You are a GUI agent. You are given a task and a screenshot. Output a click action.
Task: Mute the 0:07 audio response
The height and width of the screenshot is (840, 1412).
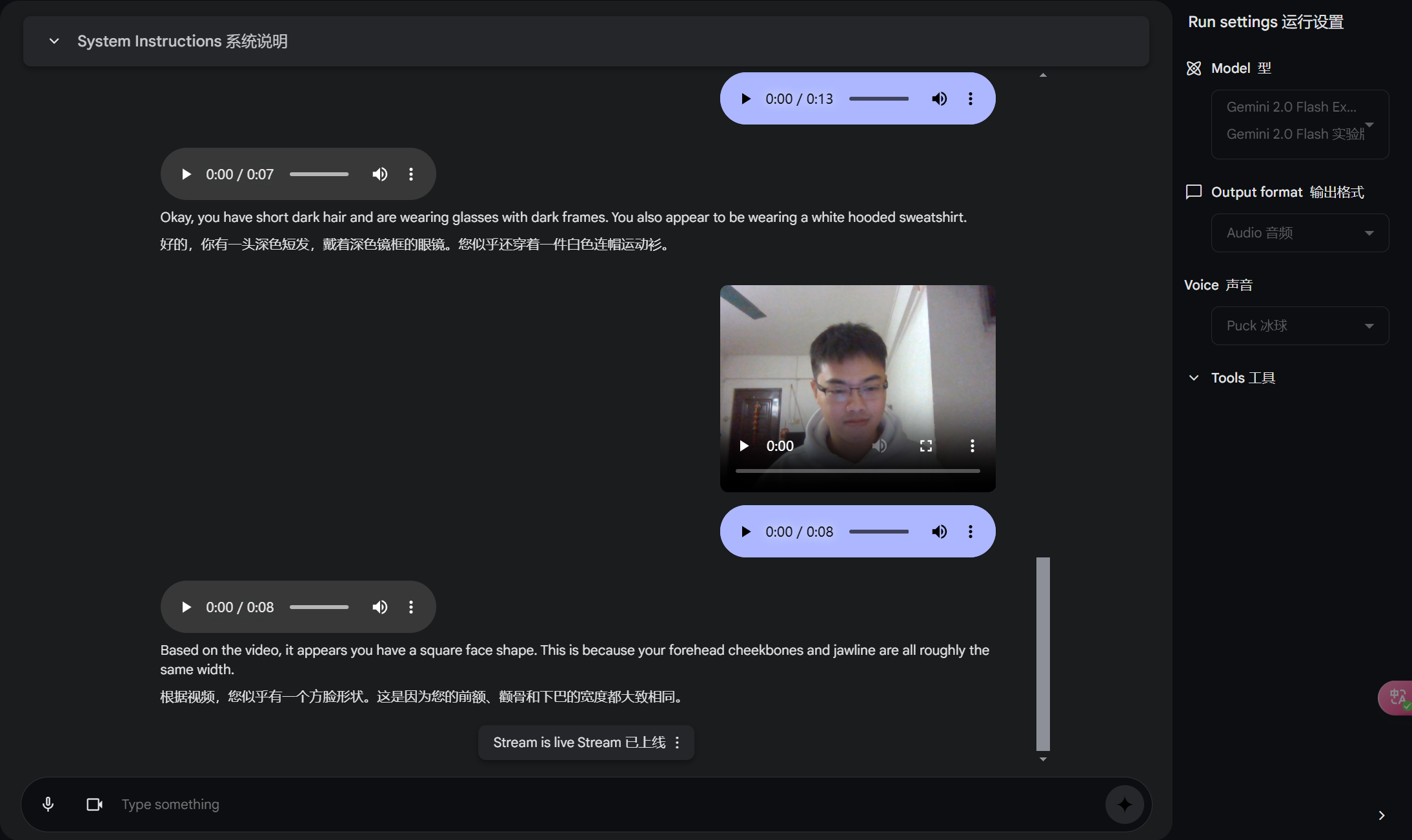(379, 174)
